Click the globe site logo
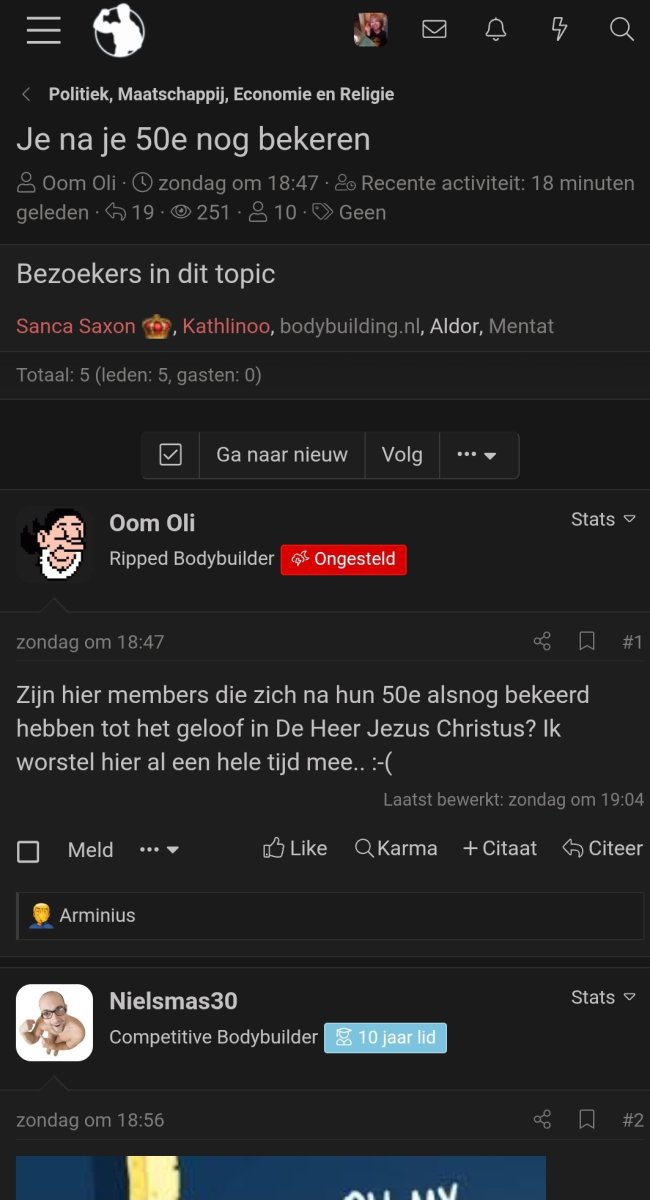 [119, 30]
